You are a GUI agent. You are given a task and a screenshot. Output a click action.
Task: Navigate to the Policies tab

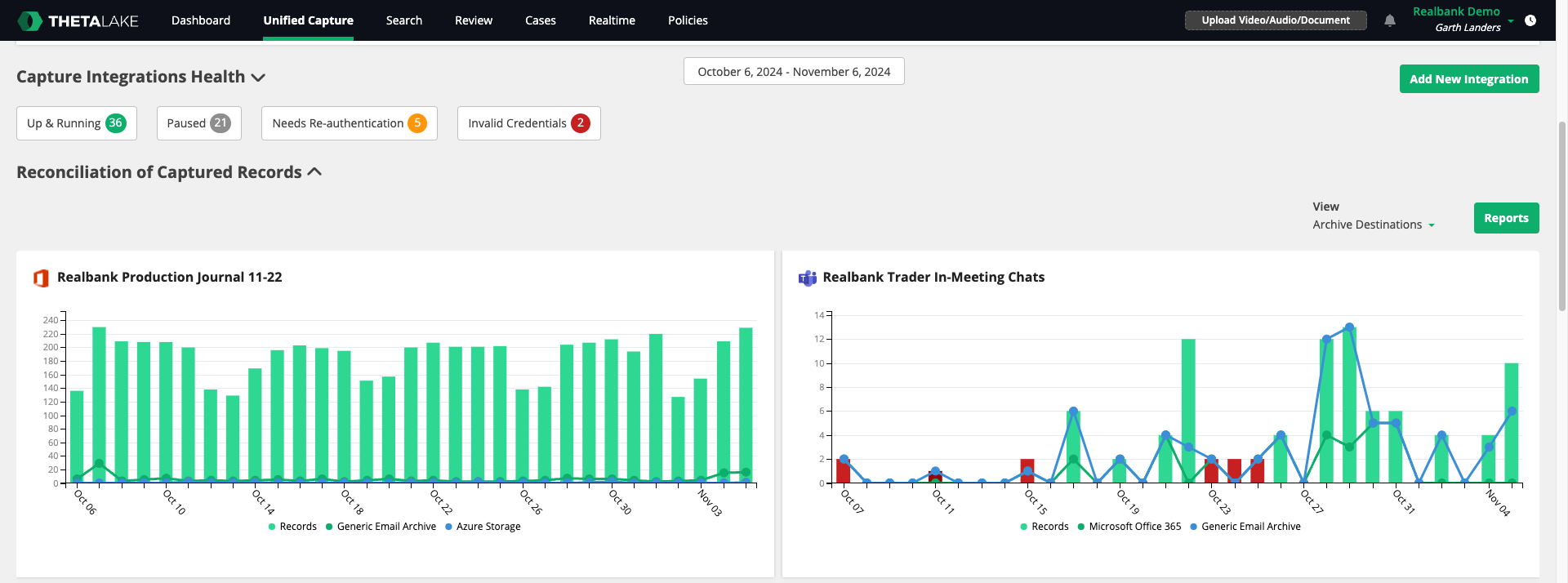[x=688, y=20]
